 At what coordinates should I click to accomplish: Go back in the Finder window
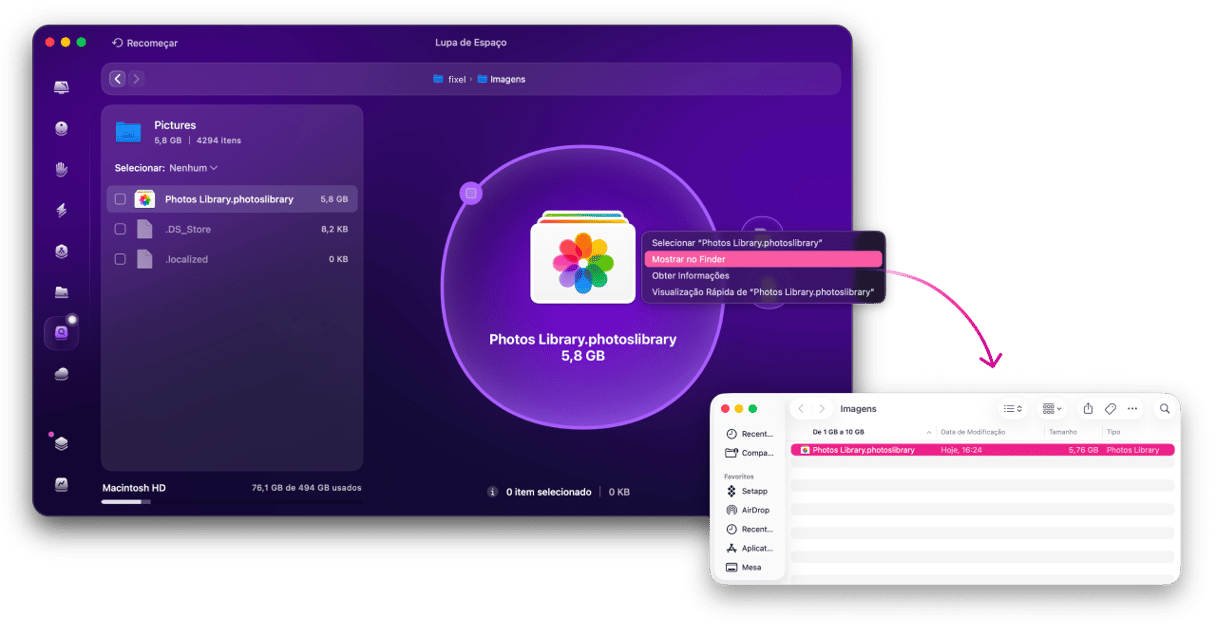801,408
